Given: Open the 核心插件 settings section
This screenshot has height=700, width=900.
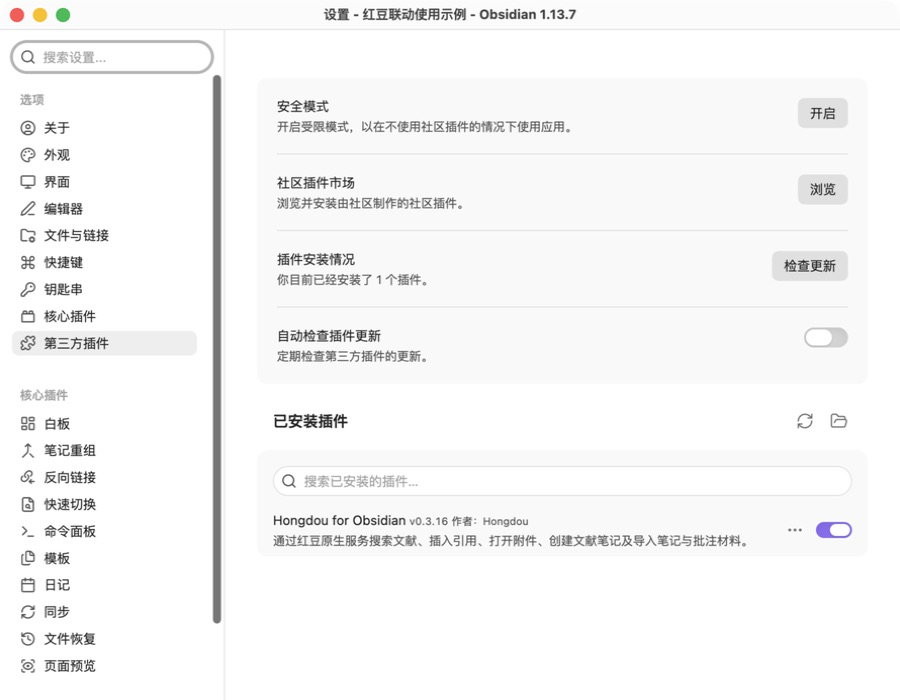Looking at the screenshot, I should point(104,317).
